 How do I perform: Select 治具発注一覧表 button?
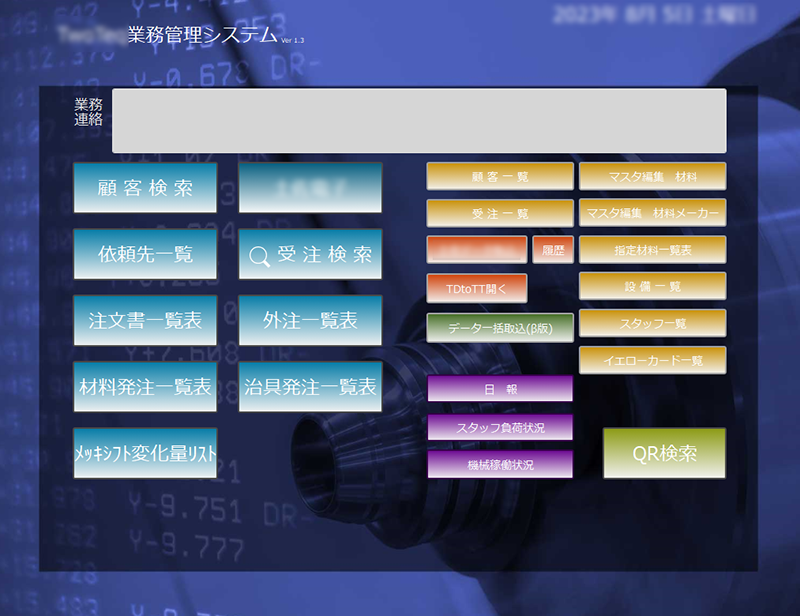coord(310,387)
